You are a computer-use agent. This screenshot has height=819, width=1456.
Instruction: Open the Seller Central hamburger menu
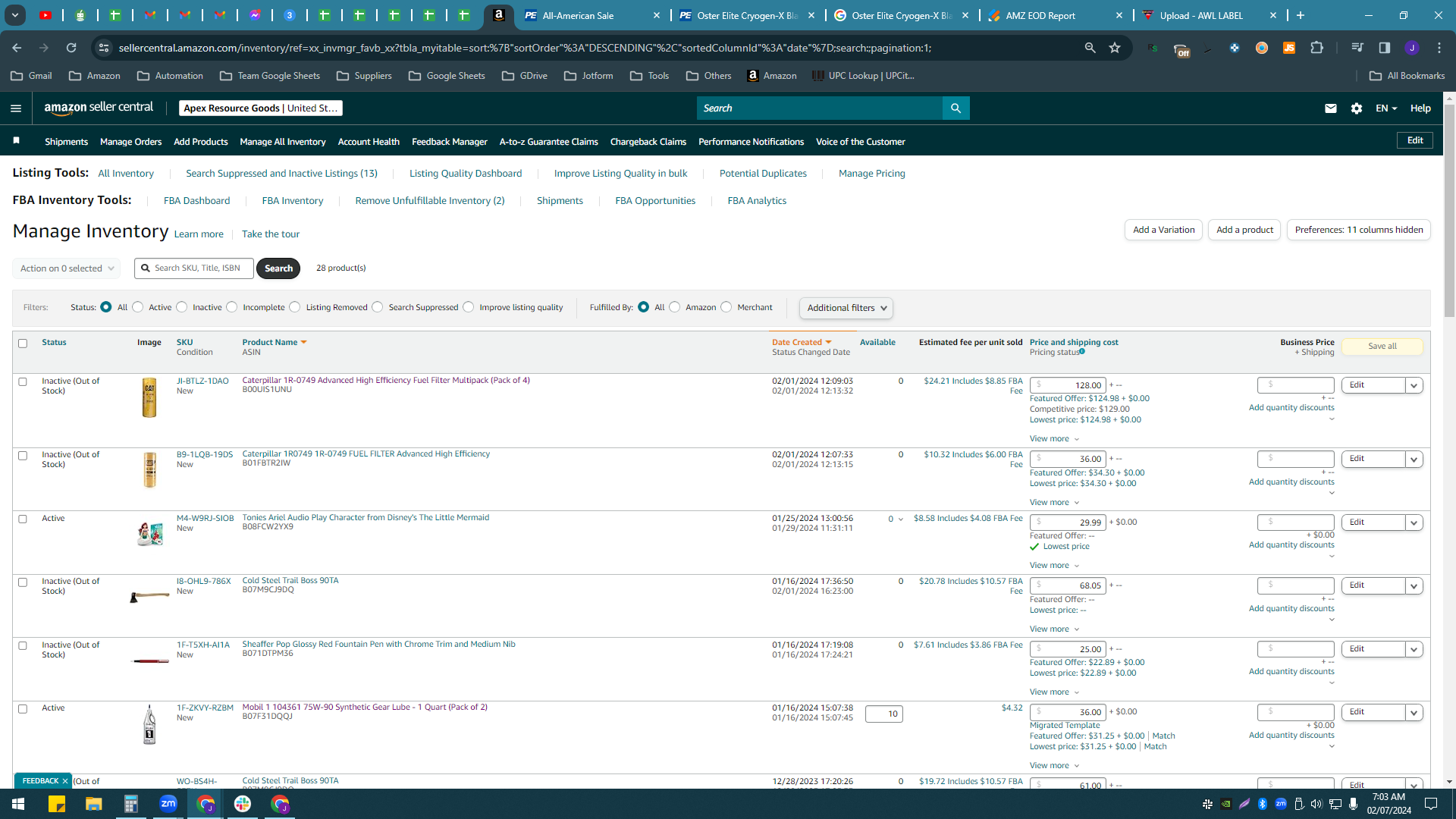click(16, 108)
